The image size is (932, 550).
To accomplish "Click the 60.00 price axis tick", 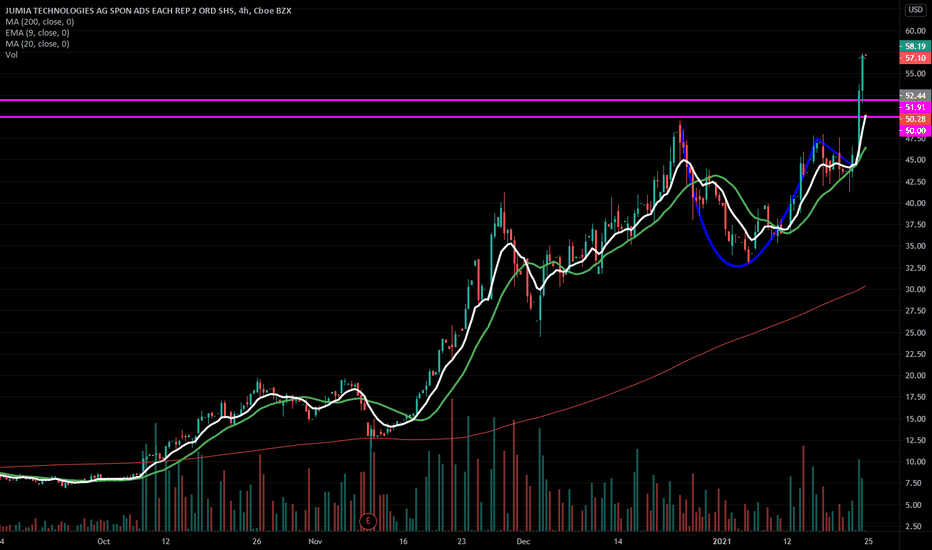I will (915, 31).
